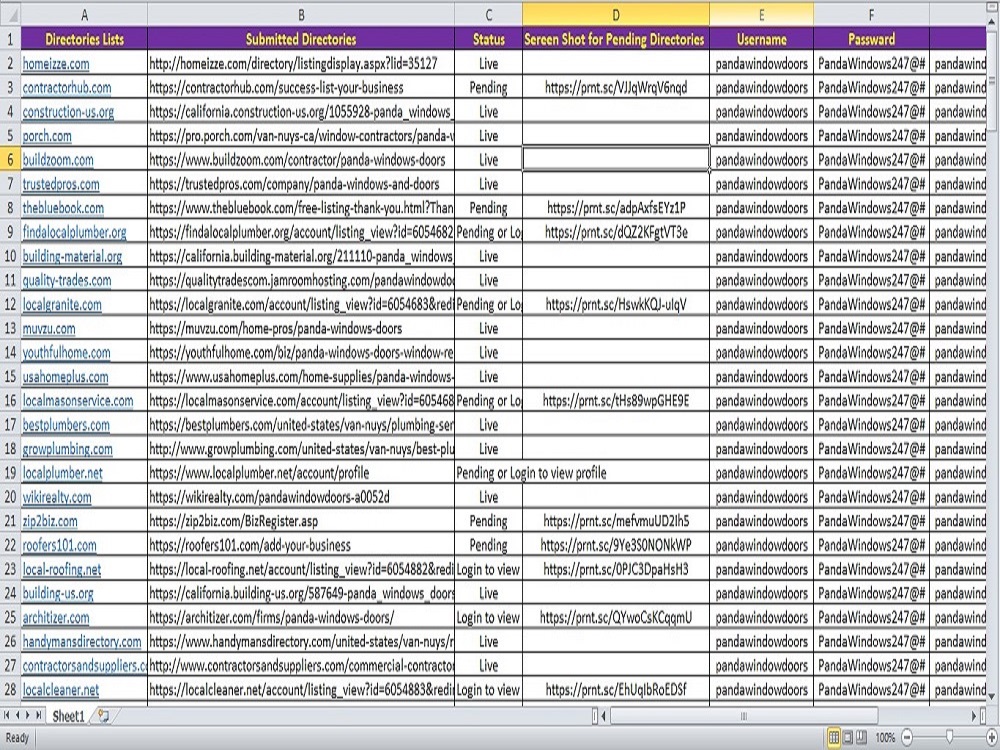Screen dimensions: 1000x750
Task: Switch to Page Layout view icon
Action: coord(848,738)
